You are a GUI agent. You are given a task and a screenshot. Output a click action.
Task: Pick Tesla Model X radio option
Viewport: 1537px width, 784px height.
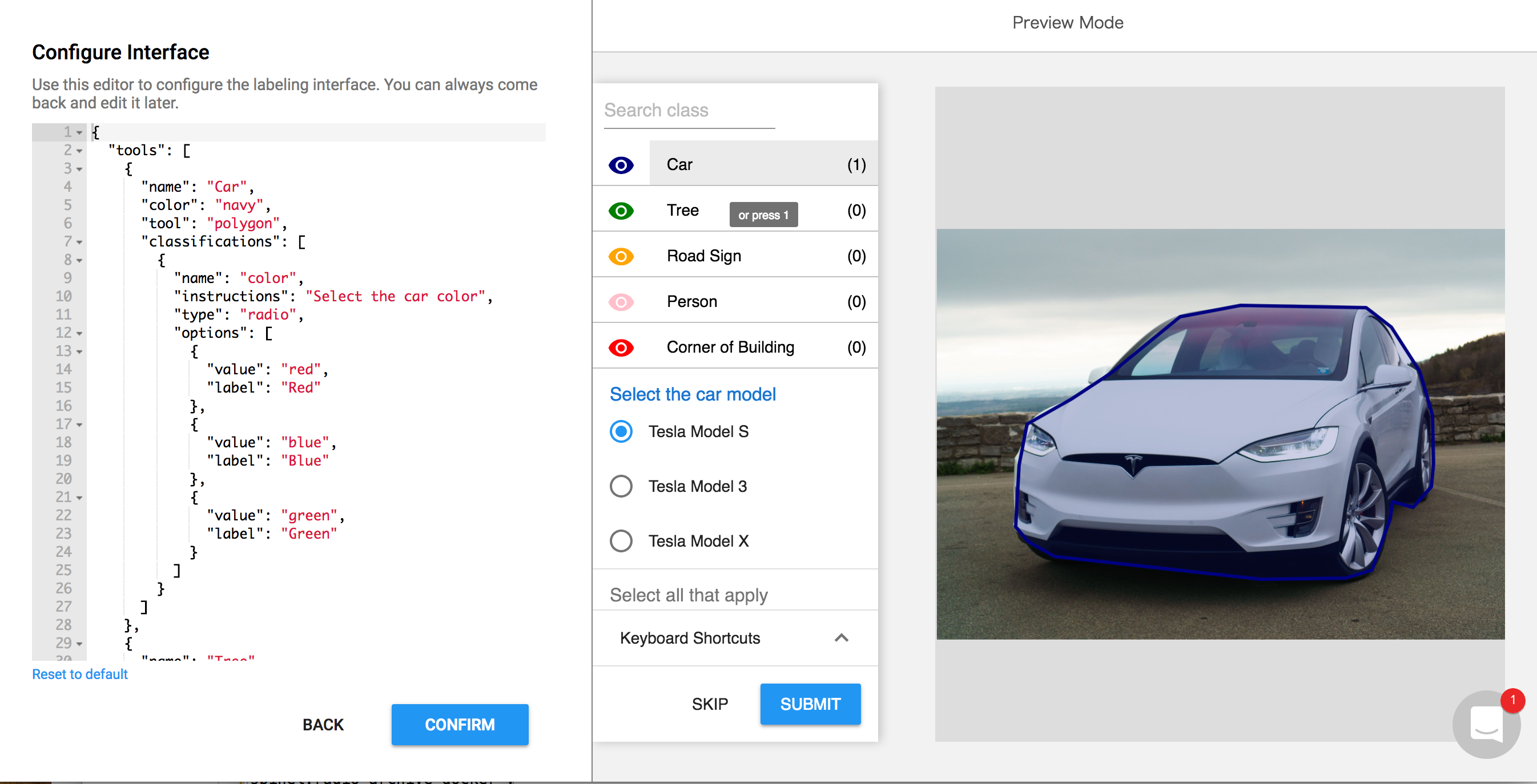(621, 541)
